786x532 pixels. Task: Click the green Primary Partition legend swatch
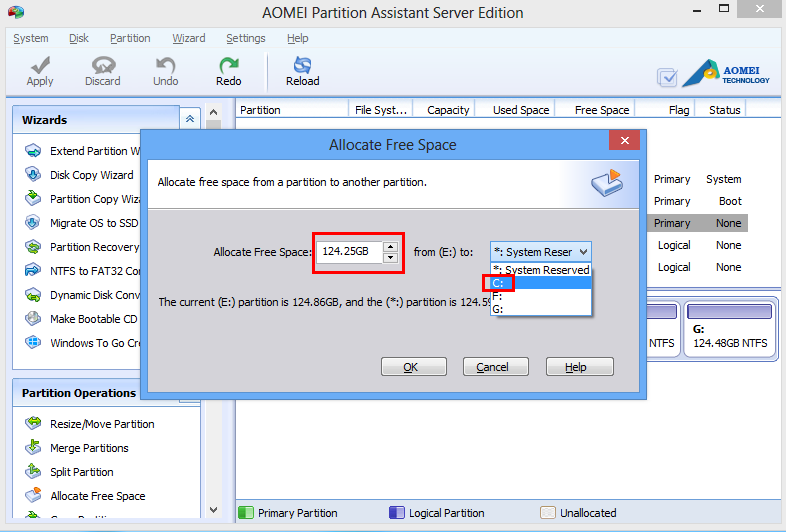tap(246, 512)
